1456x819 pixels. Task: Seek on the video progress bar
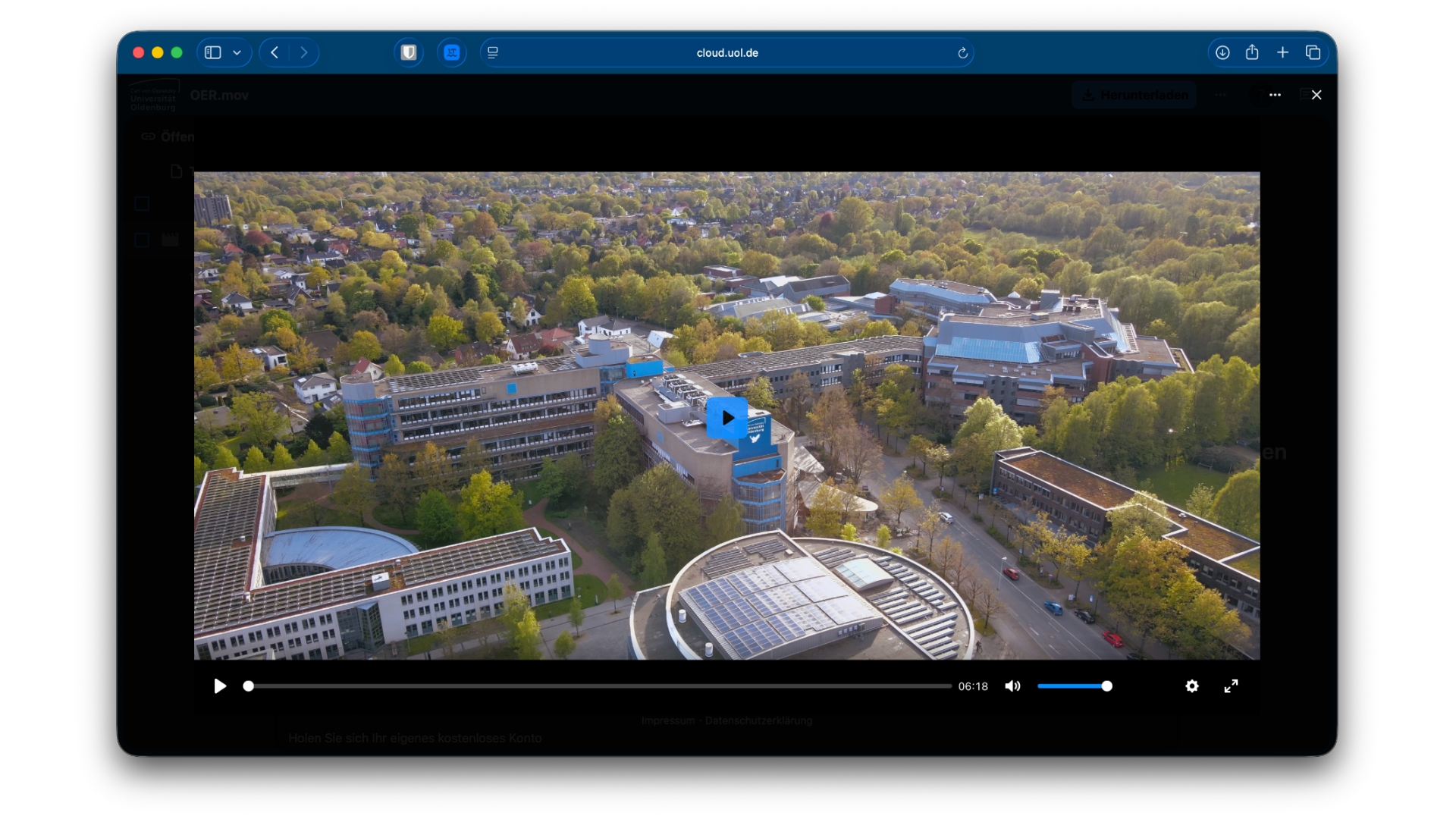click(x=599, y=686)
